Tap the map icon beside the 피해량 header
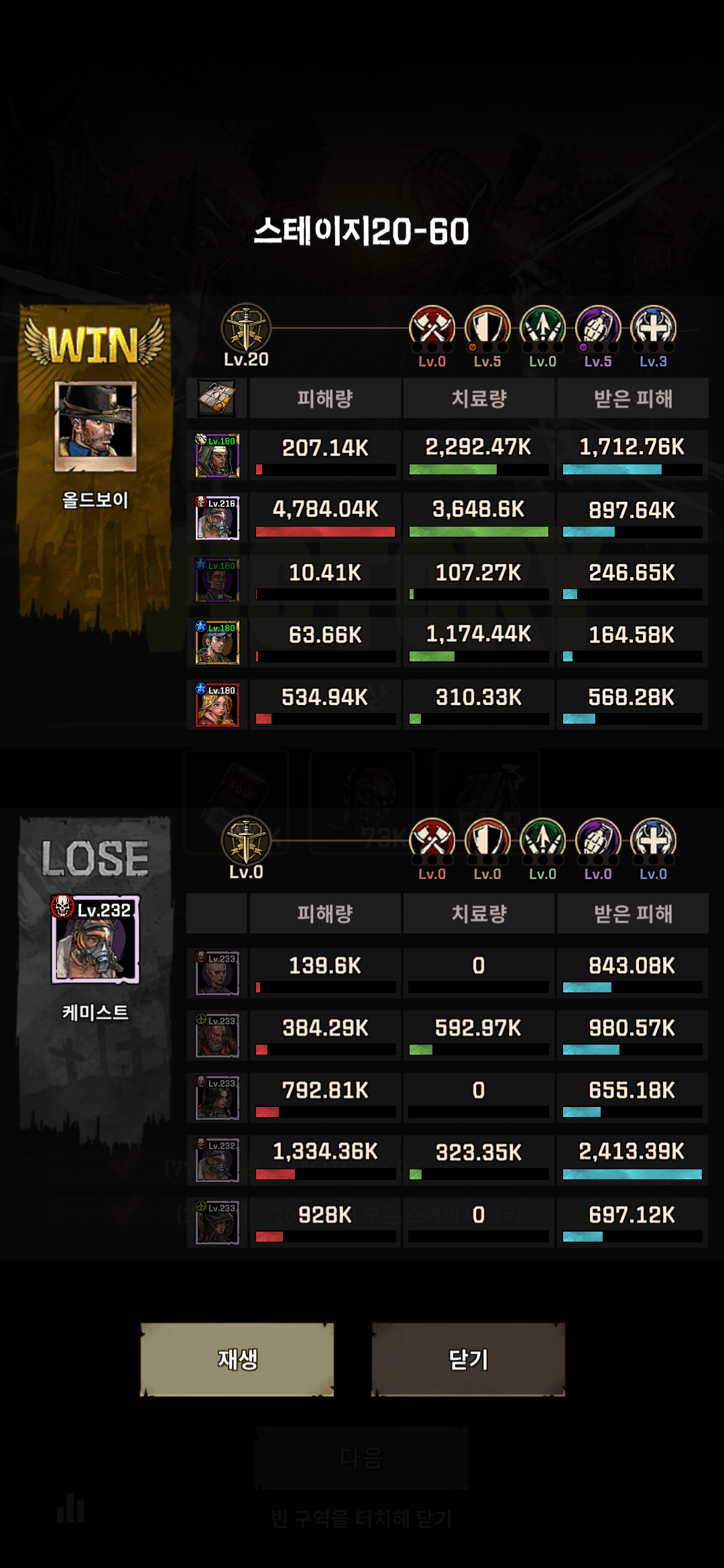The width and height of the screenshot is (724, 1568). (217, 398)
